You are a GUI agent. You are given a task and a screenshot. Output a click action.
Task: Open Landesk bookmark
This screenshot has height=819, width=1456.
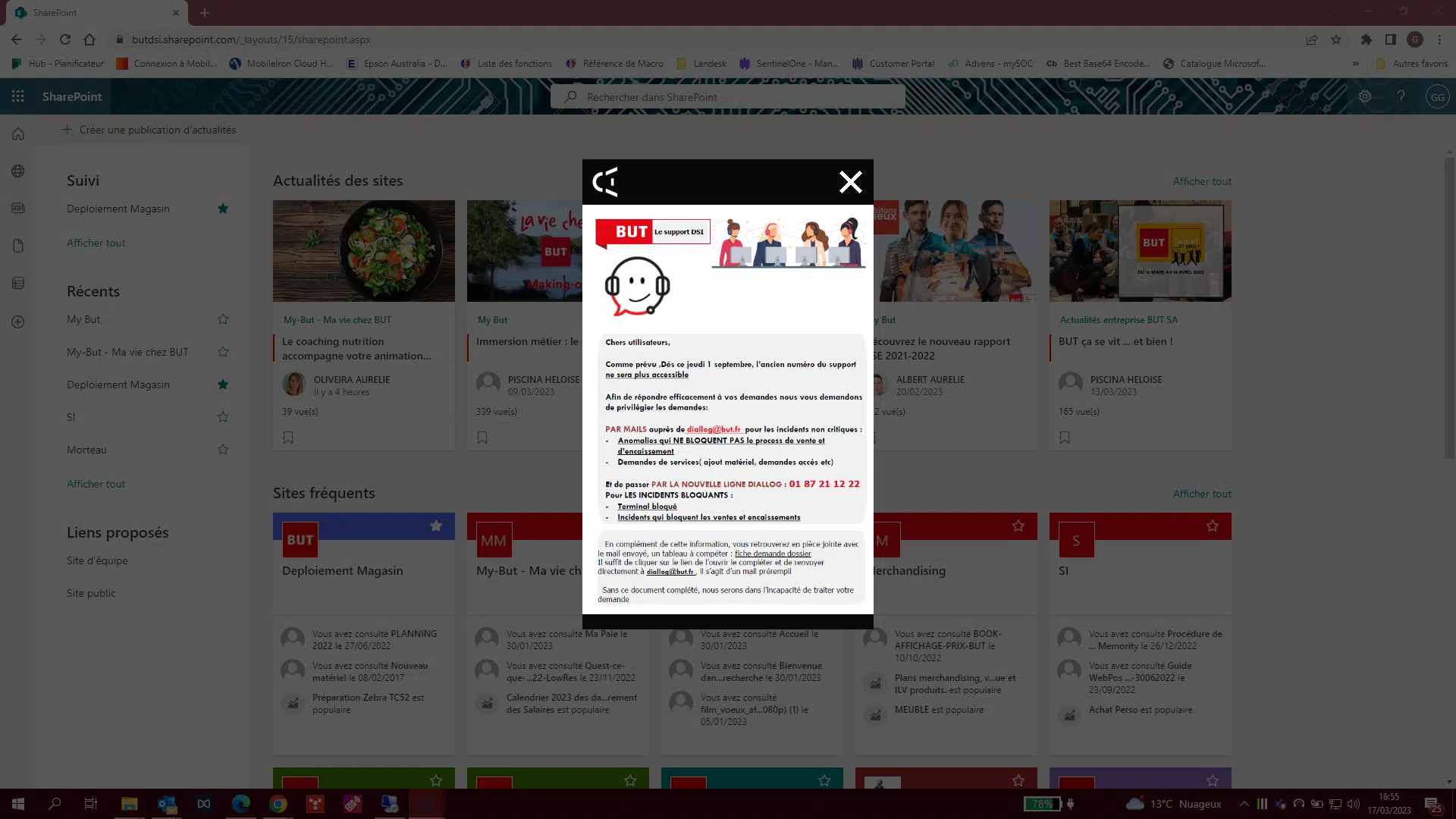701,64
